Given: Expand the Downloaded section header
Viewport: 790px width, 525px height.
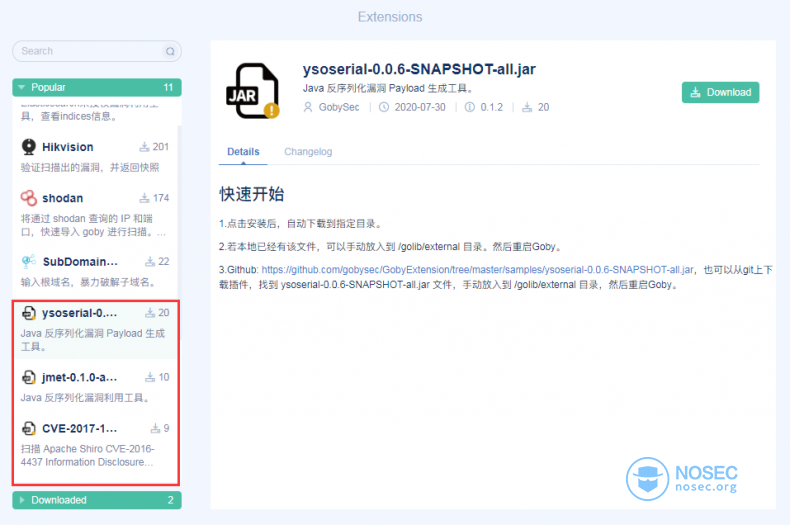Looking at the screenshot, I should point(97,500).
